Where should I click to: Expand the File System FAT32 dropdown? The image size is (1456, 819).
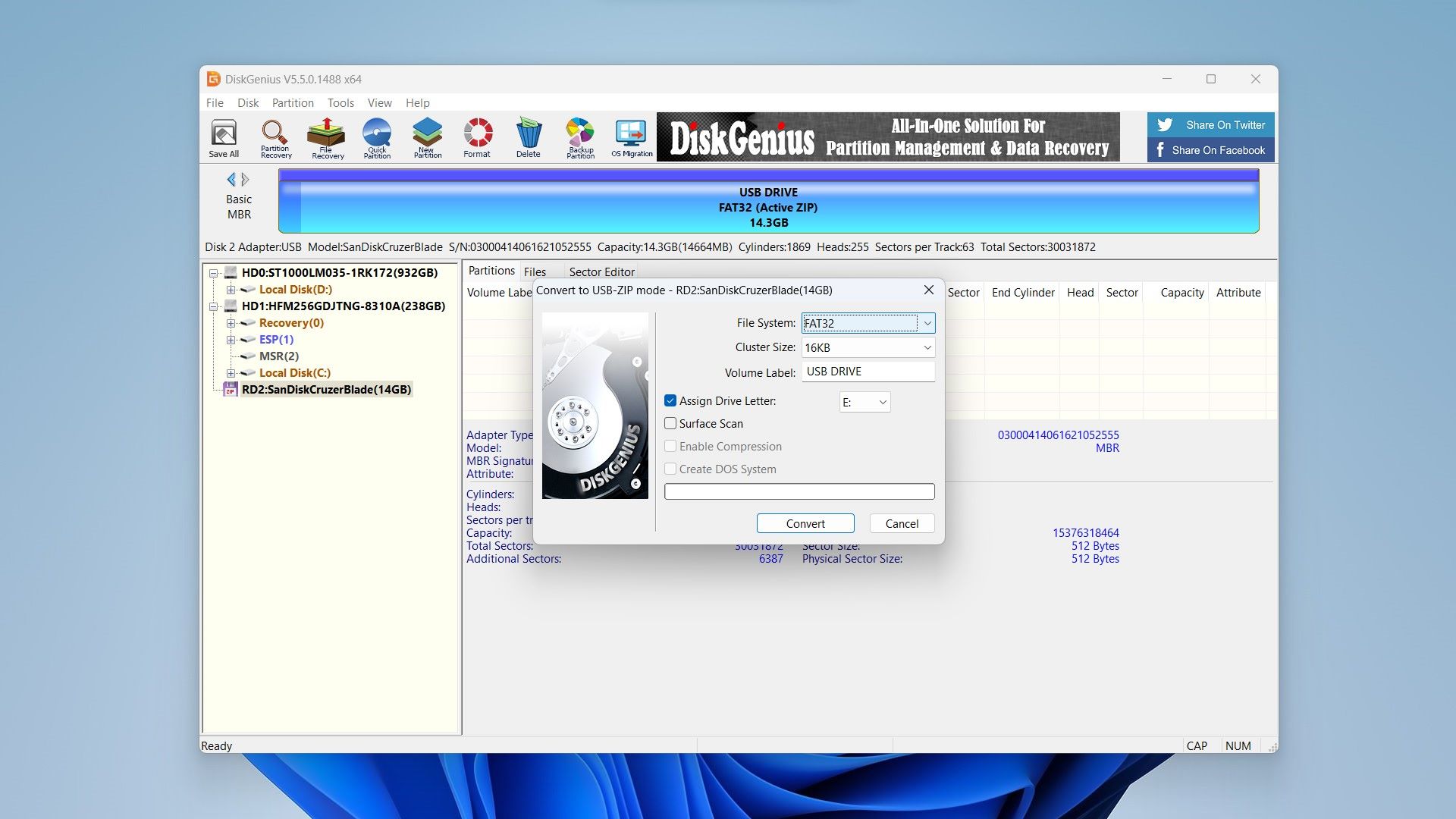coord(926,322)
